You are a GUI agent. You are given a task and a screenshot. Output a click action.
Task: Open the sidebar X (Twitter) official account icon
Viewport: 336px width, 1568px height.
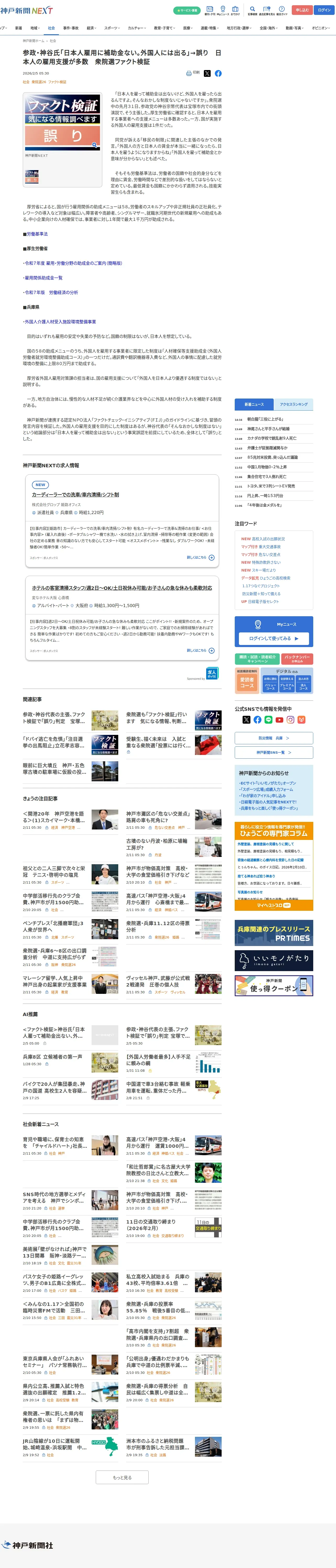click(x=246, y=719)
